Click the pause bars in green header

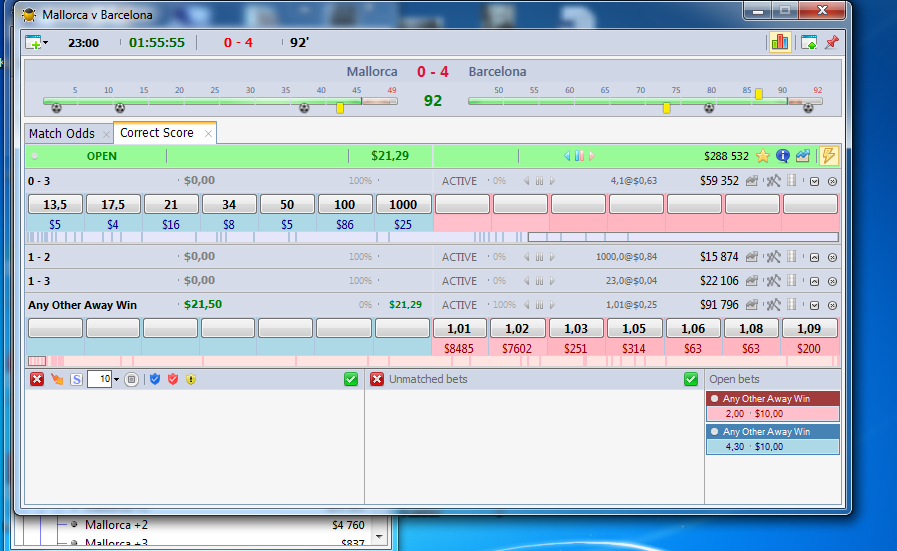pos(579,156)
